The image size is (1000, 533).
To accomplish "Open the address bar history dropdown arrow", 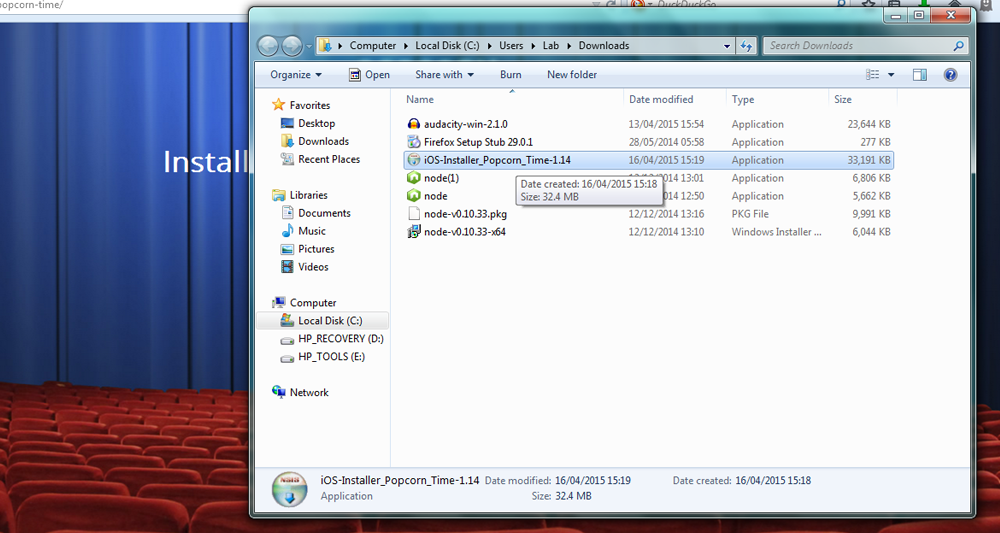I will (727, 46).
